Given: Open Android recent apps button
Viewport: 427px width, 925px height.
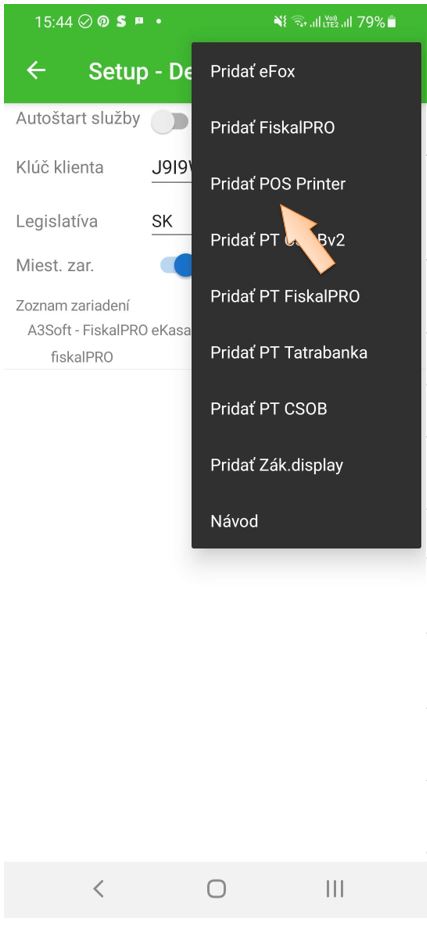Looking at the screenshot, I should tap(335, 888).
